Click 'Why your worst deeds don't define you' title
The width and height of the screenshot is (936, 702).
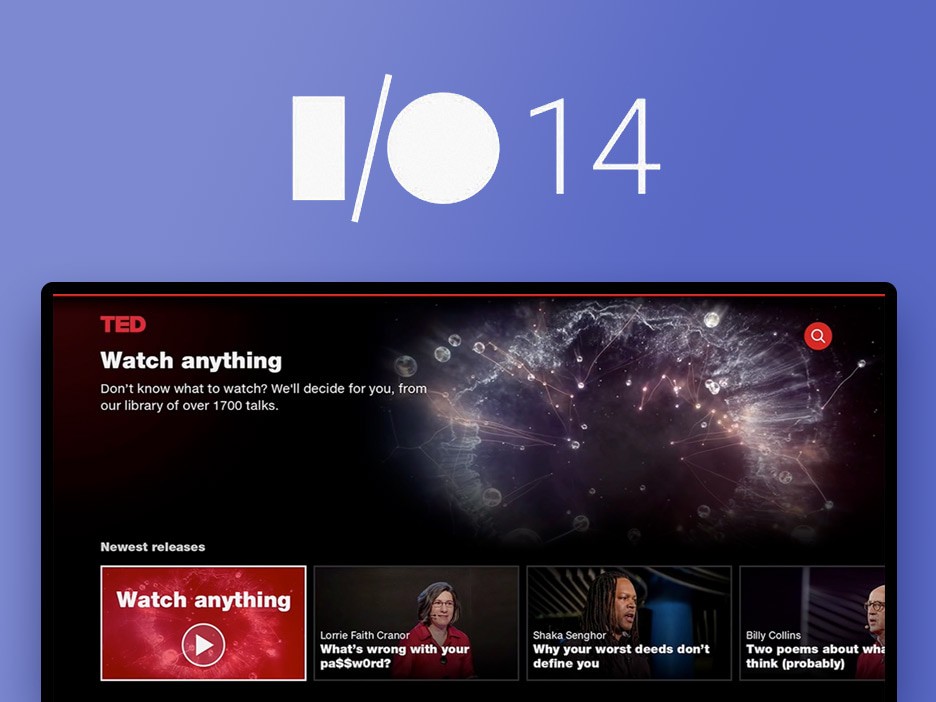click(621, 656)
